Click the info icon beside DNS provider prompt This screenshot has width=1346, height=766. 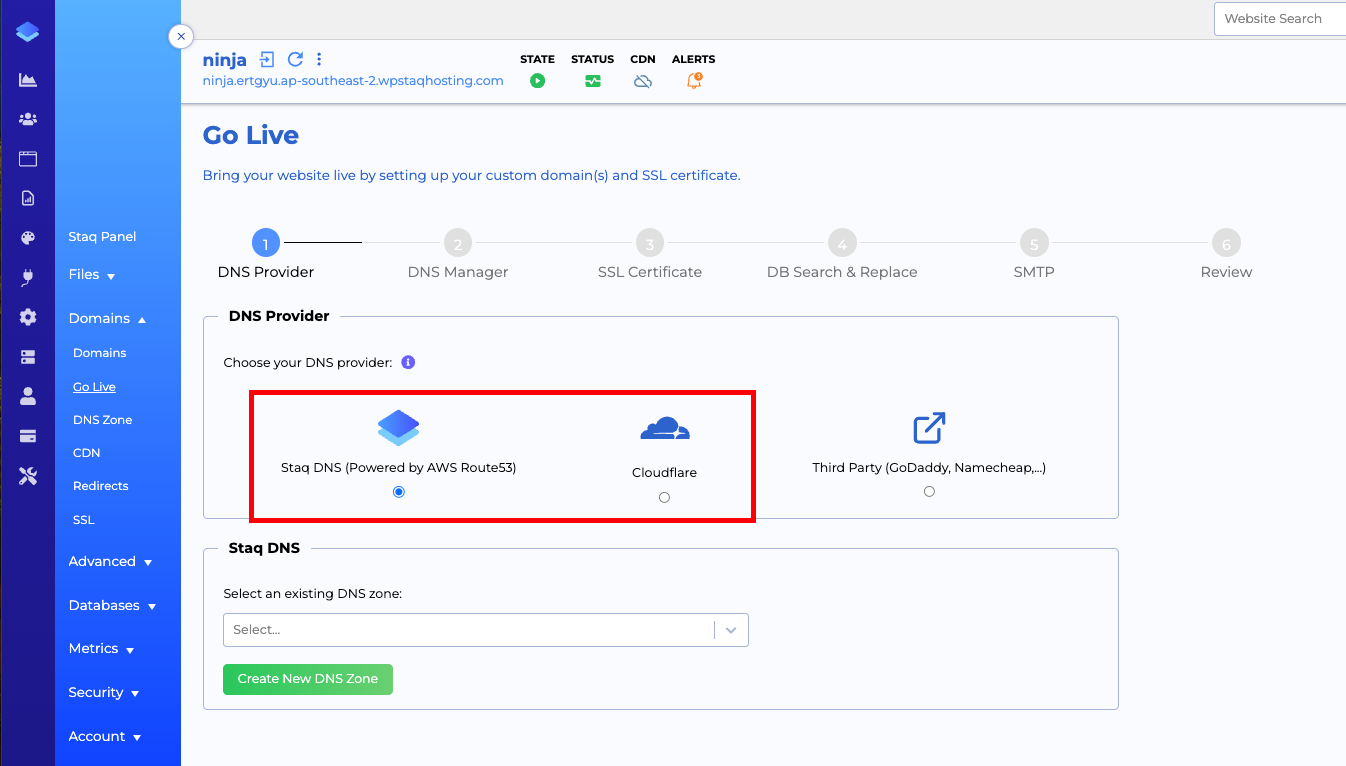click(x=408, y=362)
